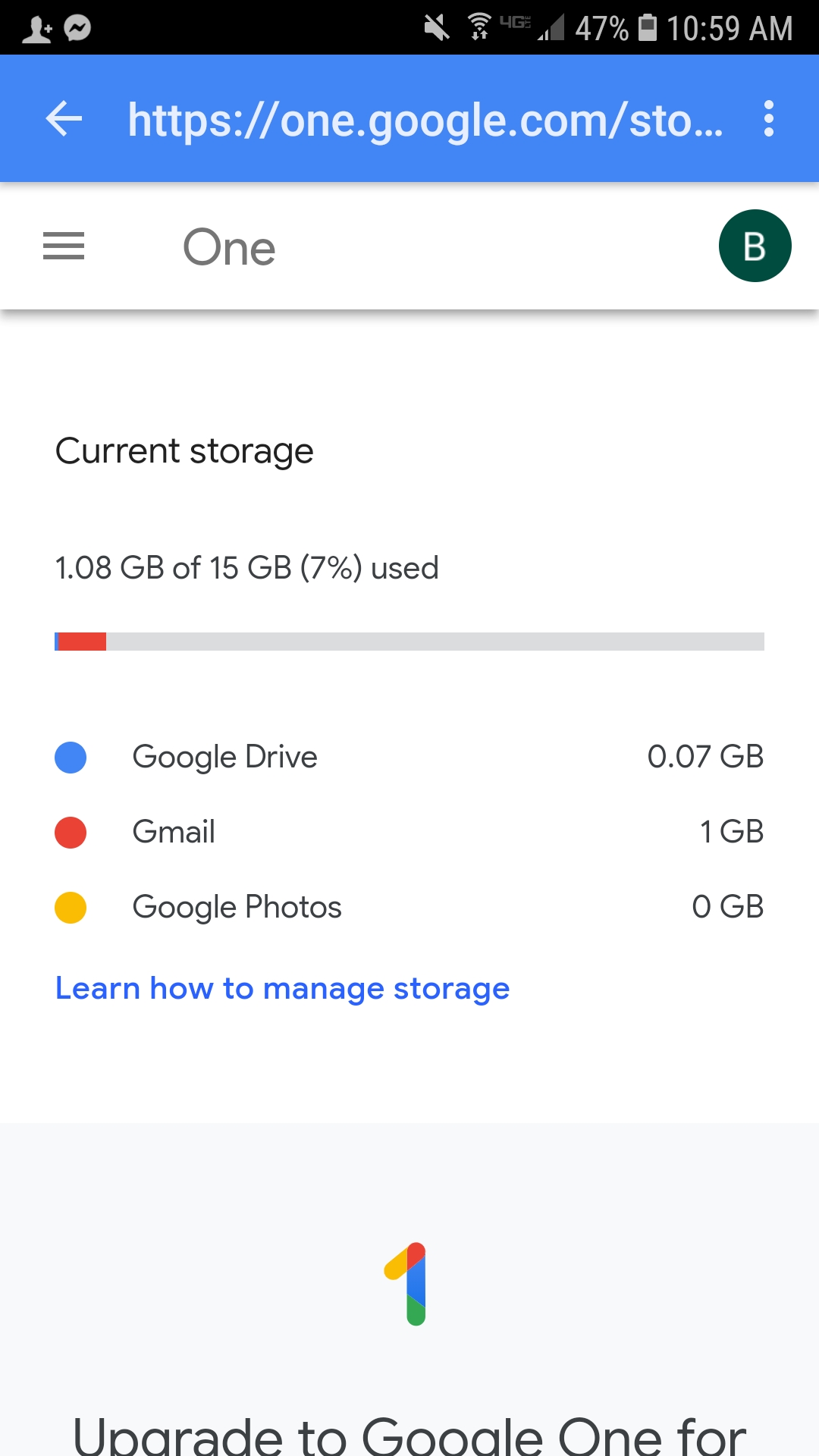Tap the Google One colorful 1 logo

409,1284
